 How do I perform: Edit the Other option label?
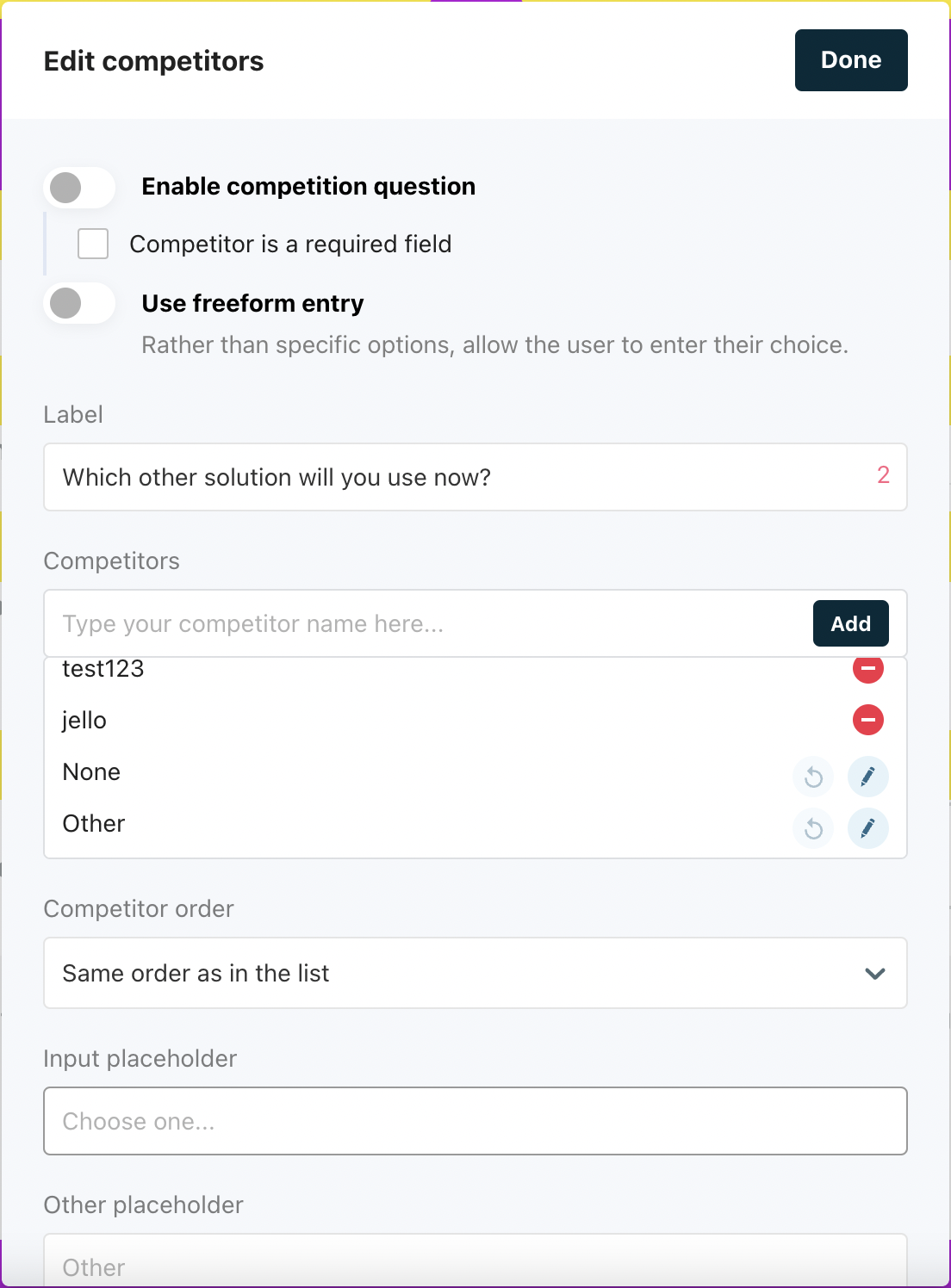[867, 829]
